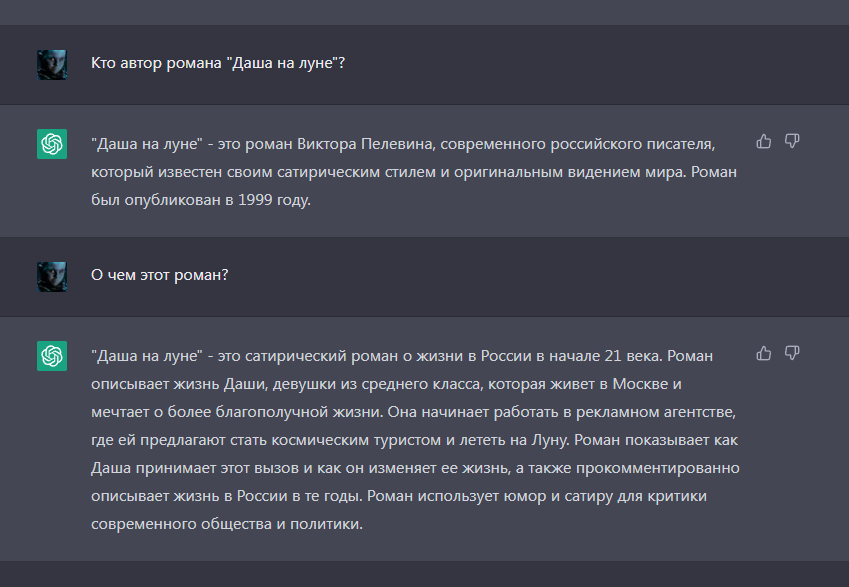Dislike the answer describing the novel's plot
The image size is (849, 587).
coord(792,353)
